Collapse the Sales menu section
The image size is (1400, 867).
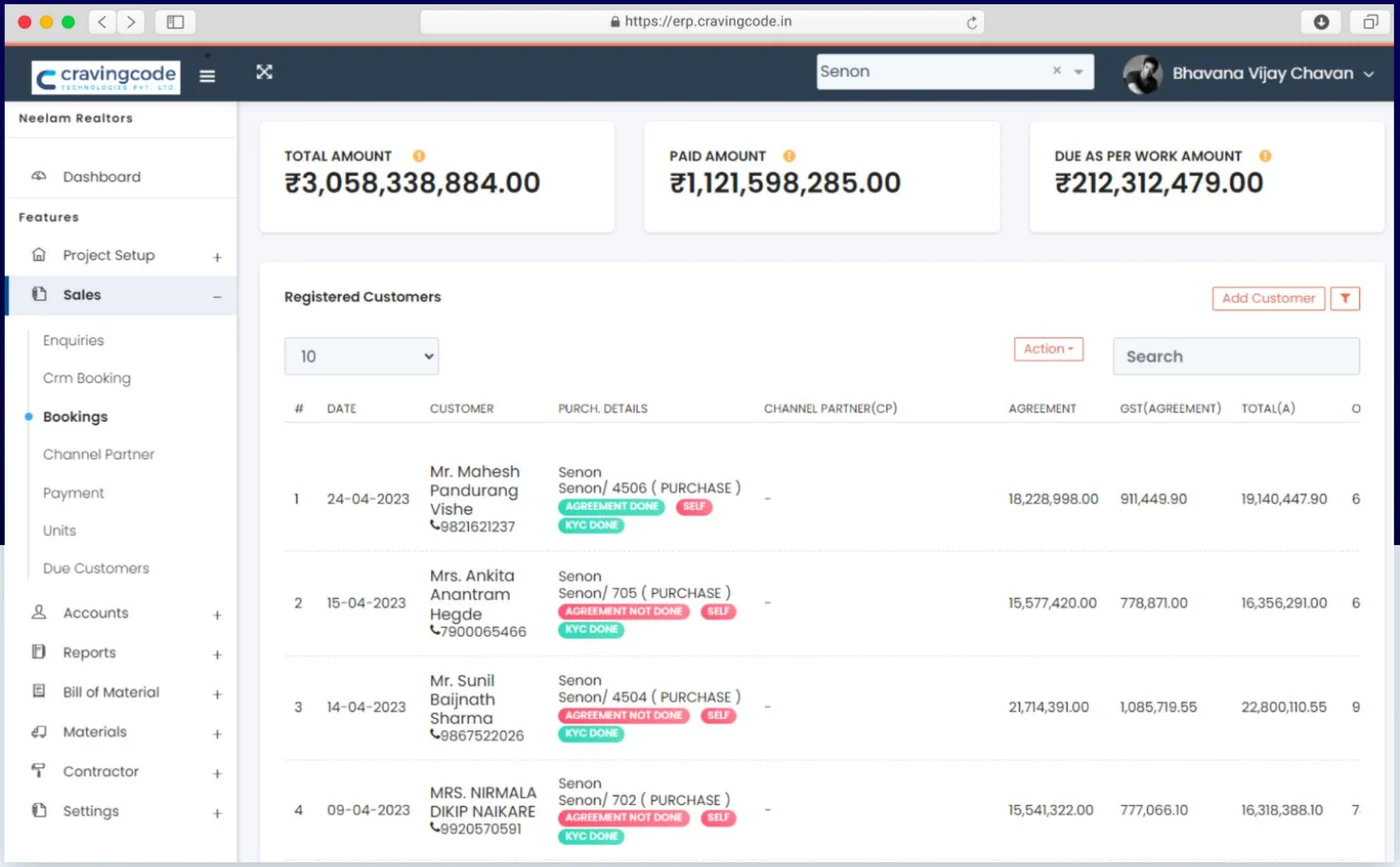click(x=217, y=296)
